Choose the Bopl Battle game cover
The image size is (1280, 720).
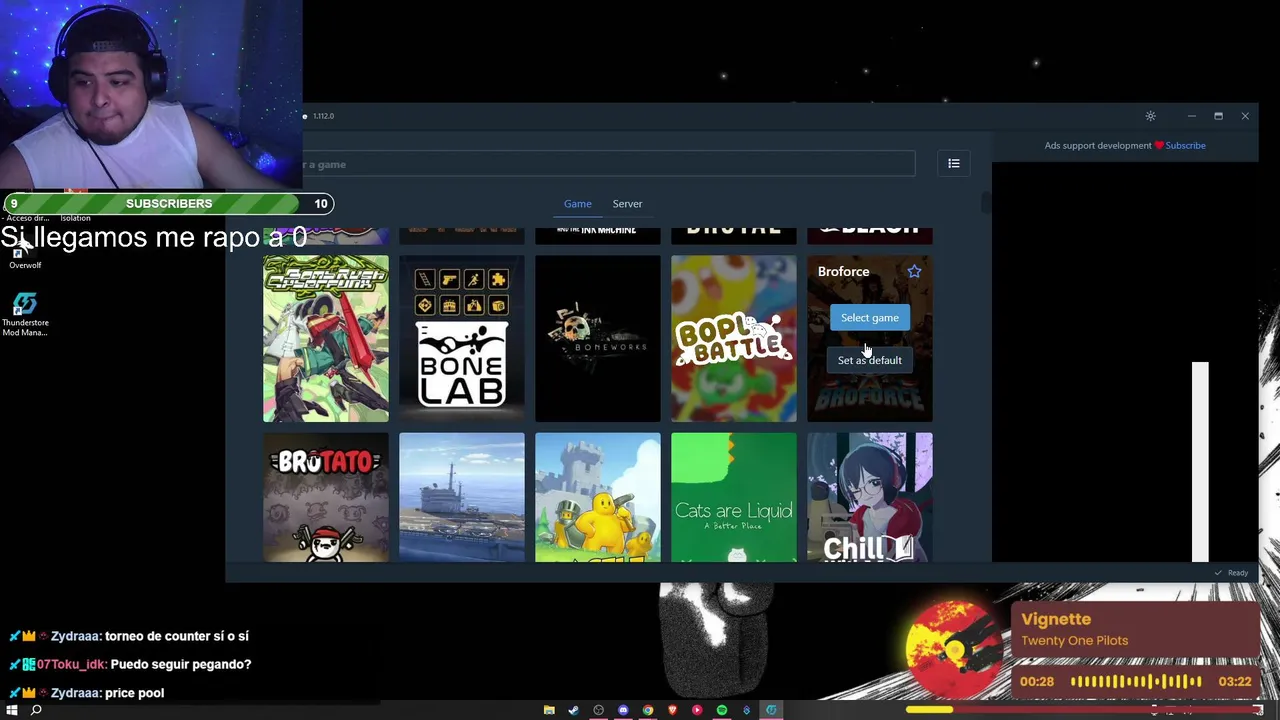pos(734,338)
